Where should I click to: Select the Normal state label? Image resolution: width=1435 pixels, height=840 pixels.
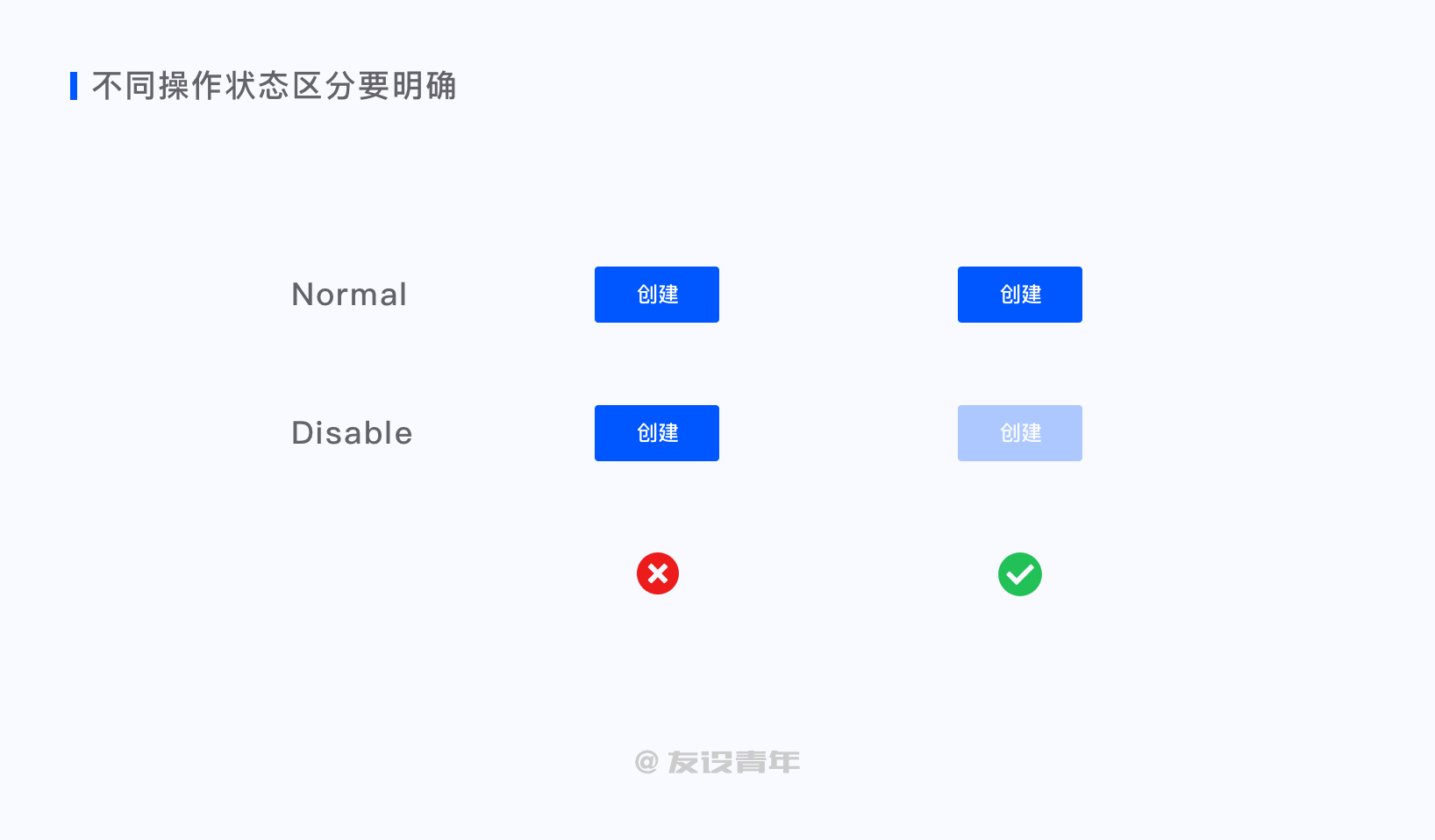(349, 295)
